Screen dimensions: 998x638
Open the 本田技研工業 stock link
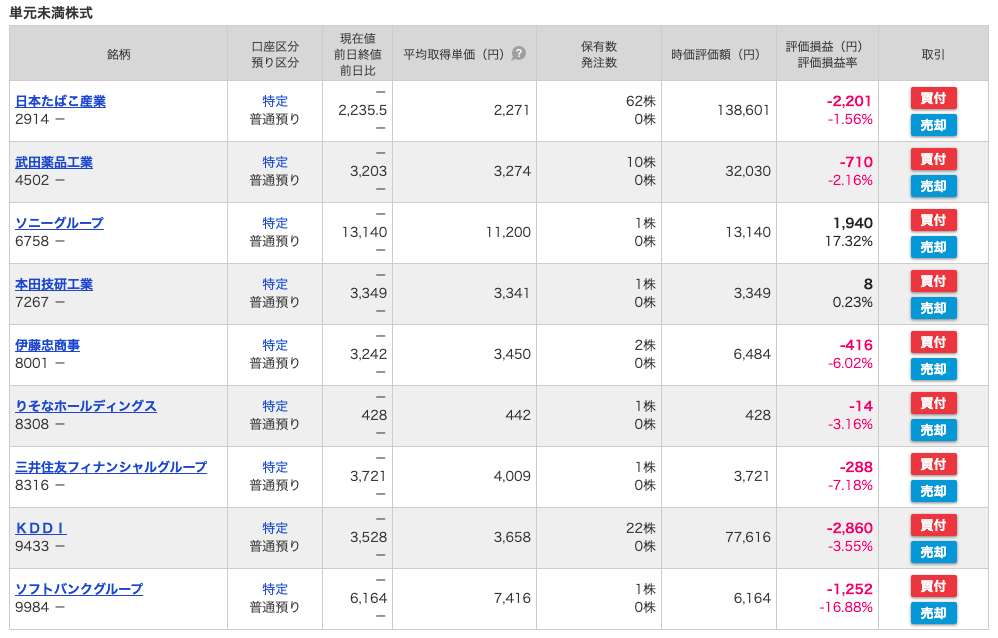[54, 285]
